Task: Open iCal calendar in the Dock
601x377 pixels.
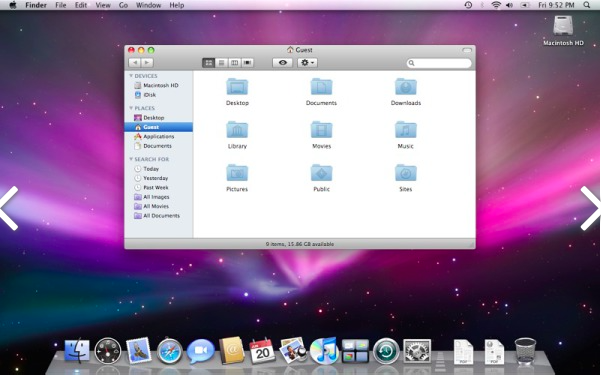Action: pyautogui.click(x=262, y=351)
